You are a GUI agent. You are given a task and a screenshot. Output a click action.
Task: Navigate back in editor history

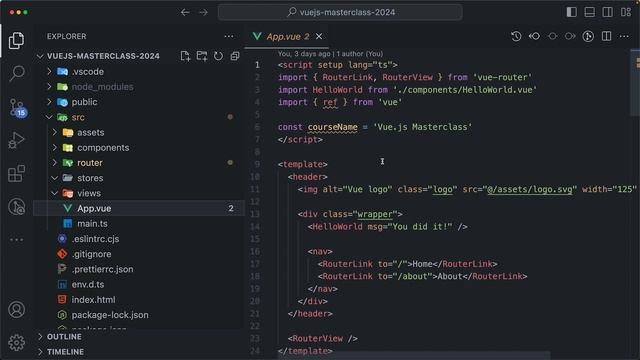[185, 12]
